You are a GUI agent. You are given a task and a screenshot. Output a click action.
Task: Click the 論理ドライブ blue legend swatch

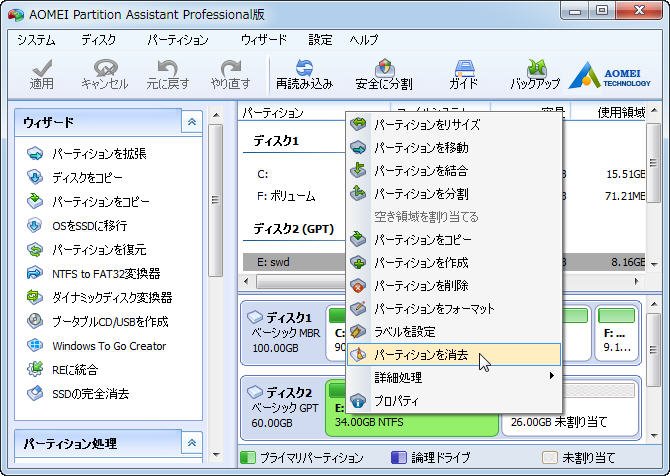tap(398, 458)
